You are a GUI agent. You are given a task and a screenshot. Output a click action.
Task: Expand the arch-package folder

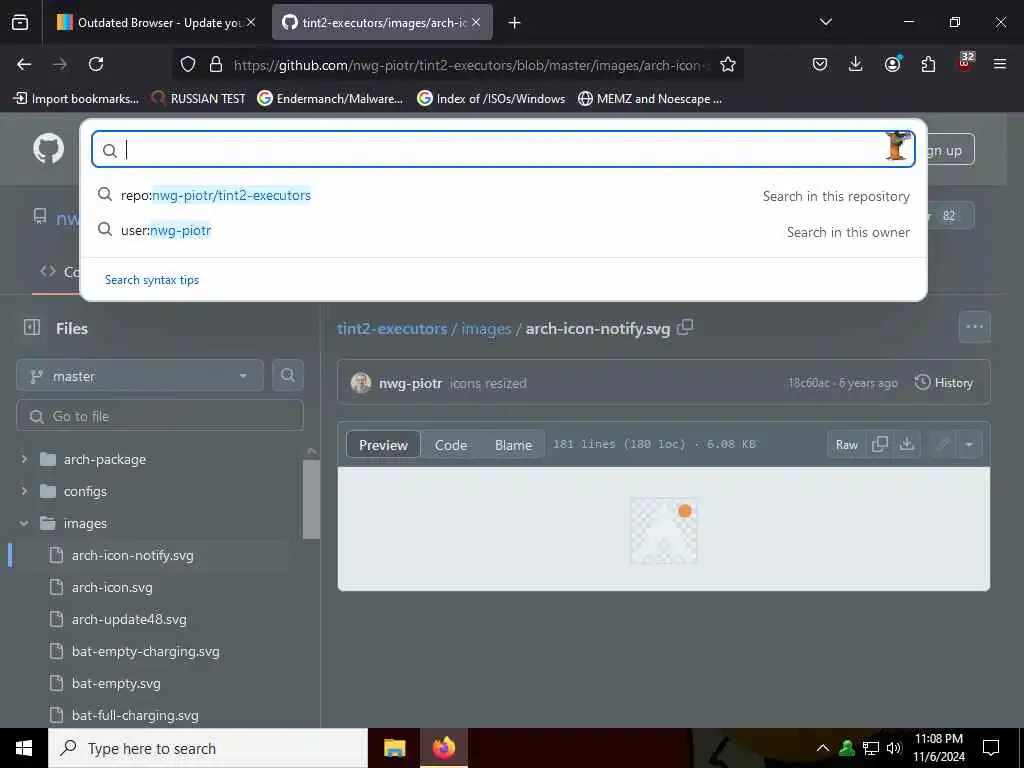pos(24,459)
